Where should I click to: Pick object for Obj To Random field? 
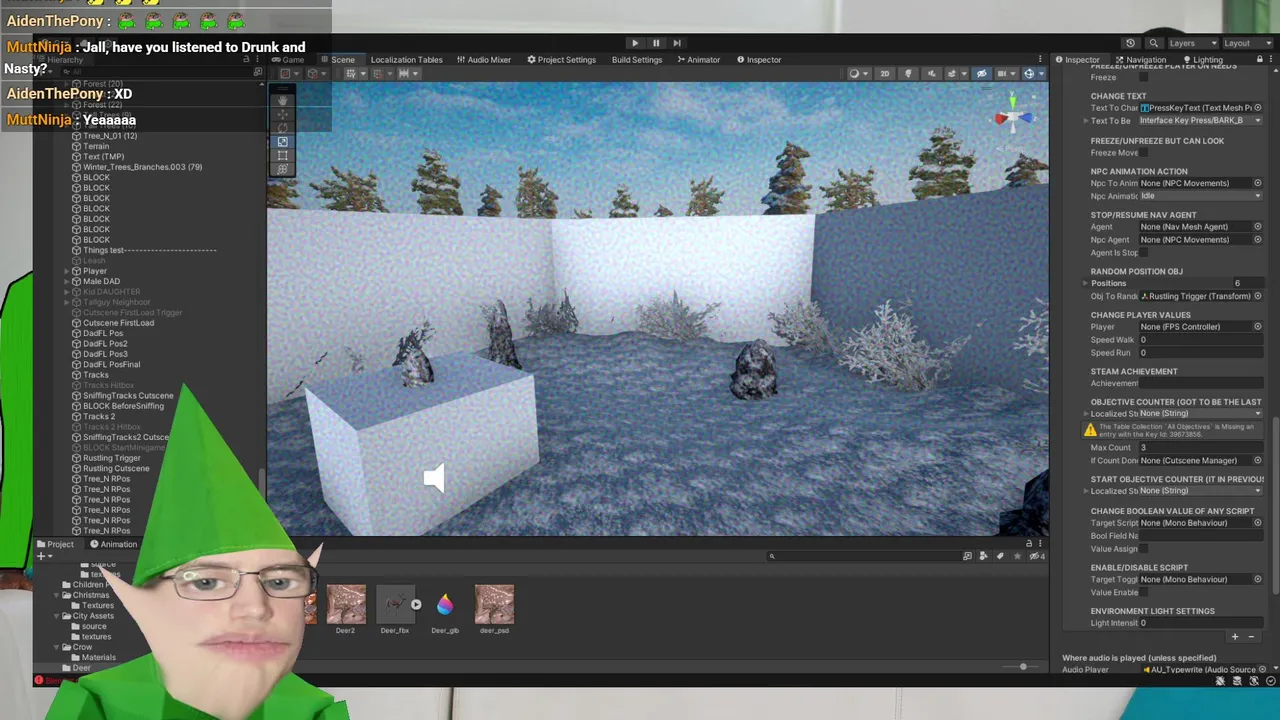(1258, 296)
